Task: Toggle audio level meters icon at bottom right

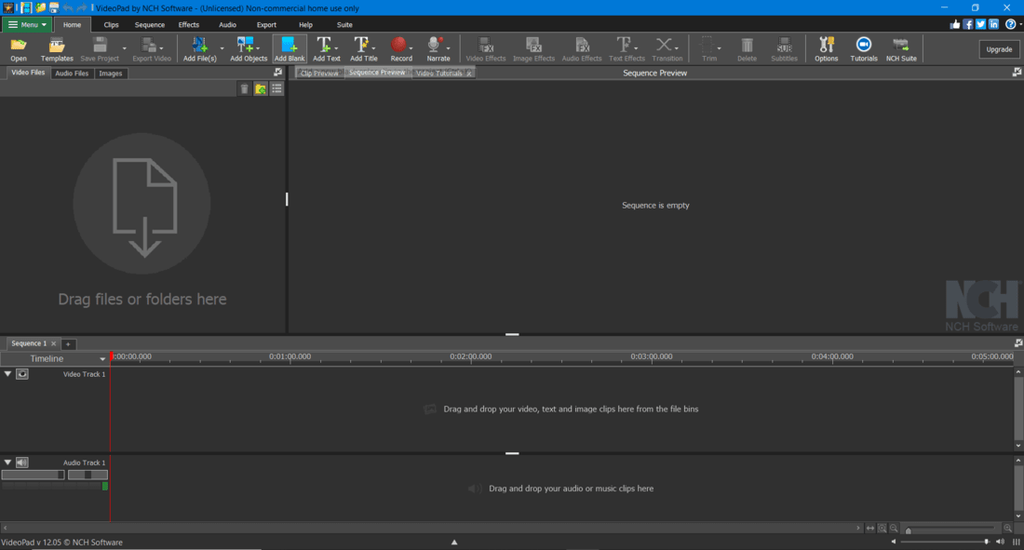Action: pyautogui.click(x=1016, y=542)
